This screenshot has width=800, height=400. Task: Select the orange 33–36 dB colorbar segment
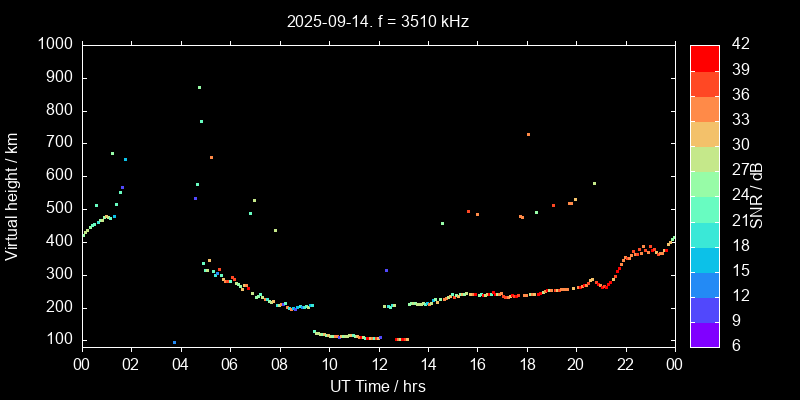pyautogui.click(x=705, y=108)
